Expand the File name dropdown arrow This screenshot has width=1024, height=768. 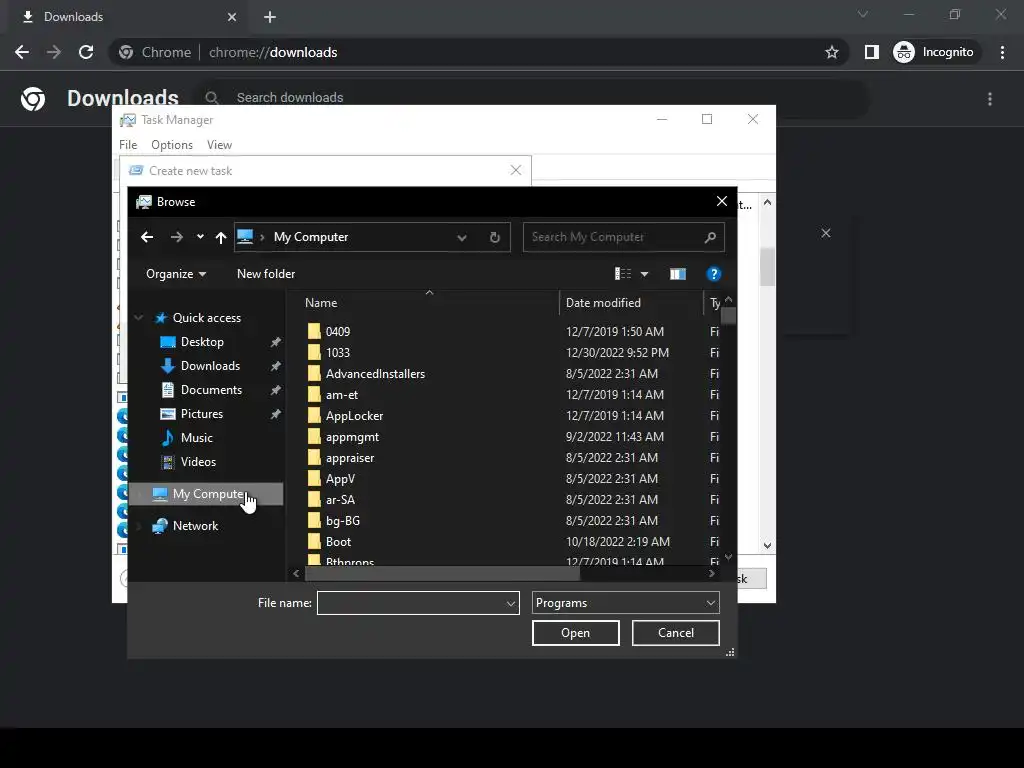[511, 603]
